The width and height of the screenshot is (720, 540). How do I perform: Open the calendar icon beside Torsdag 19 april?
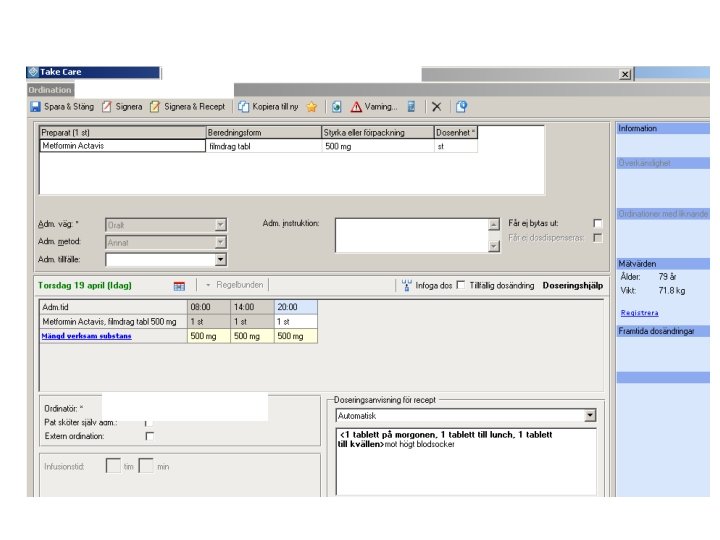tap(179, 286)
